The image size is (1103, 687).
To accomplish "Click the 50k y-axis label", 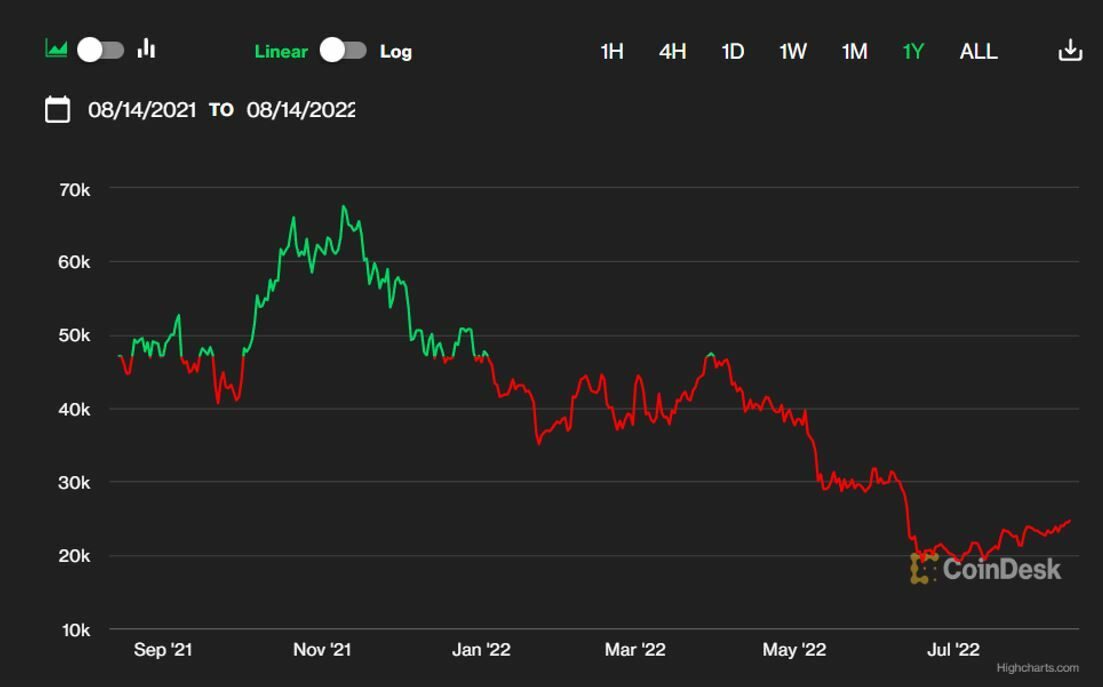I will [x=75, y=335].
